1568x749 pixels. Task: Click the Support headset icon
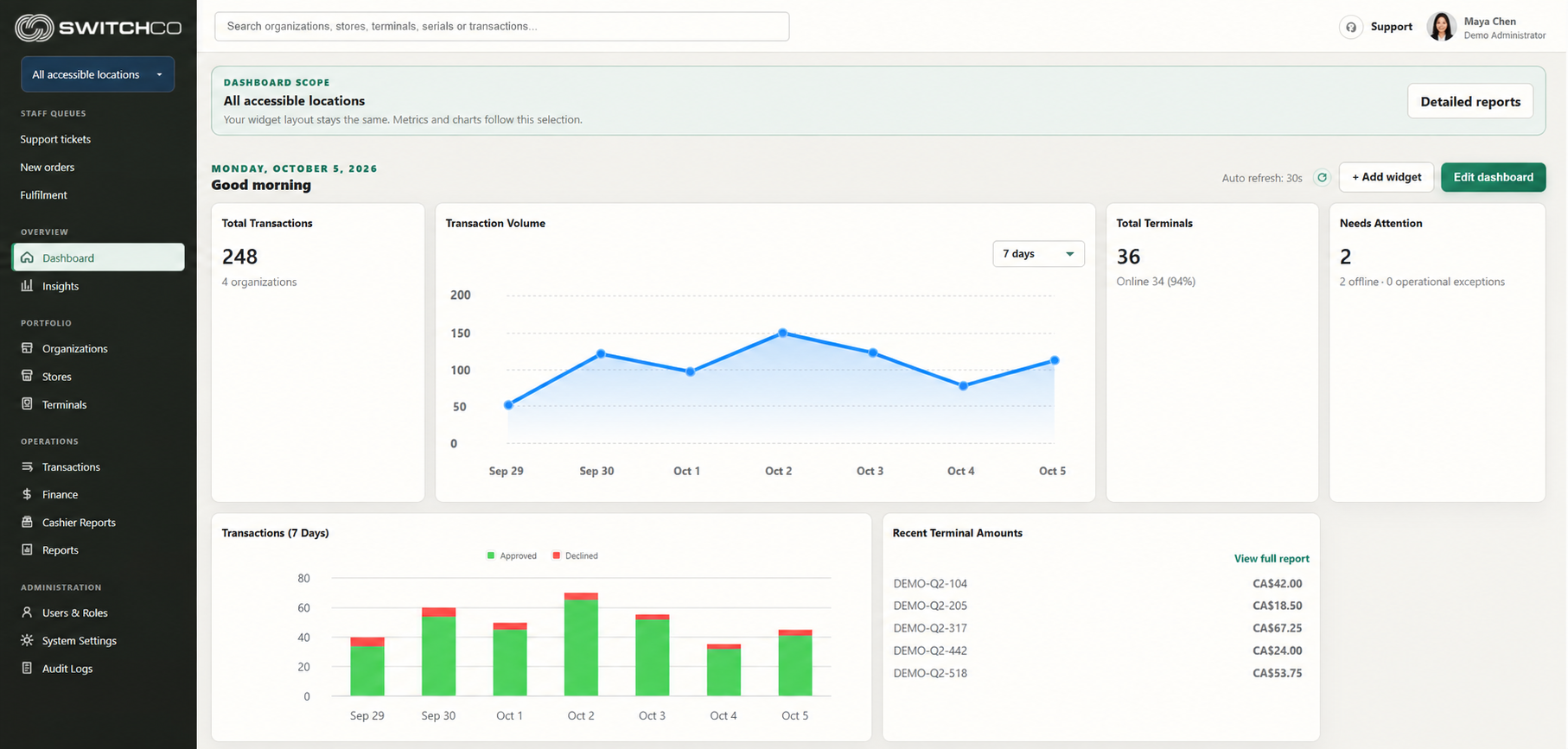click(1351, 27)
